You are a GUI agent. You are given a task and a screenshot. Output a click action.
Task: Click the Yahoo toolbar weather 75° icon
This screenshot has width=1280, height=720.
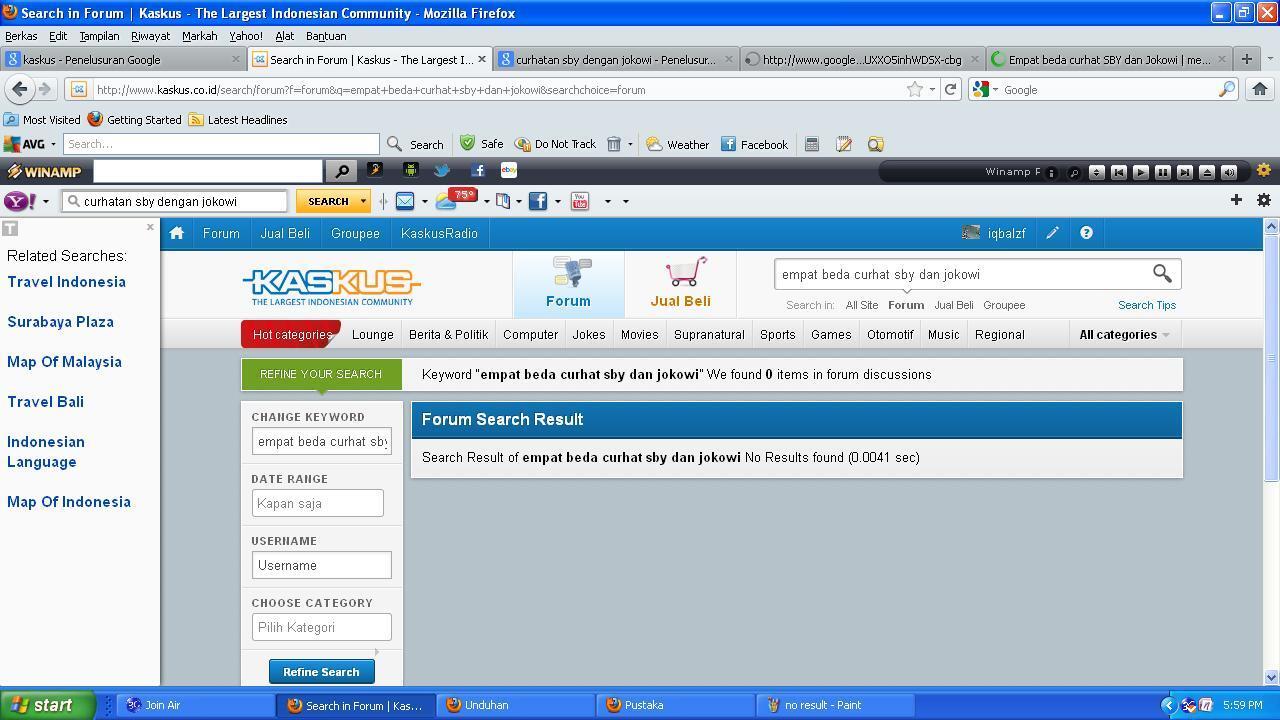pyautogui.click(x=457, y=200)
